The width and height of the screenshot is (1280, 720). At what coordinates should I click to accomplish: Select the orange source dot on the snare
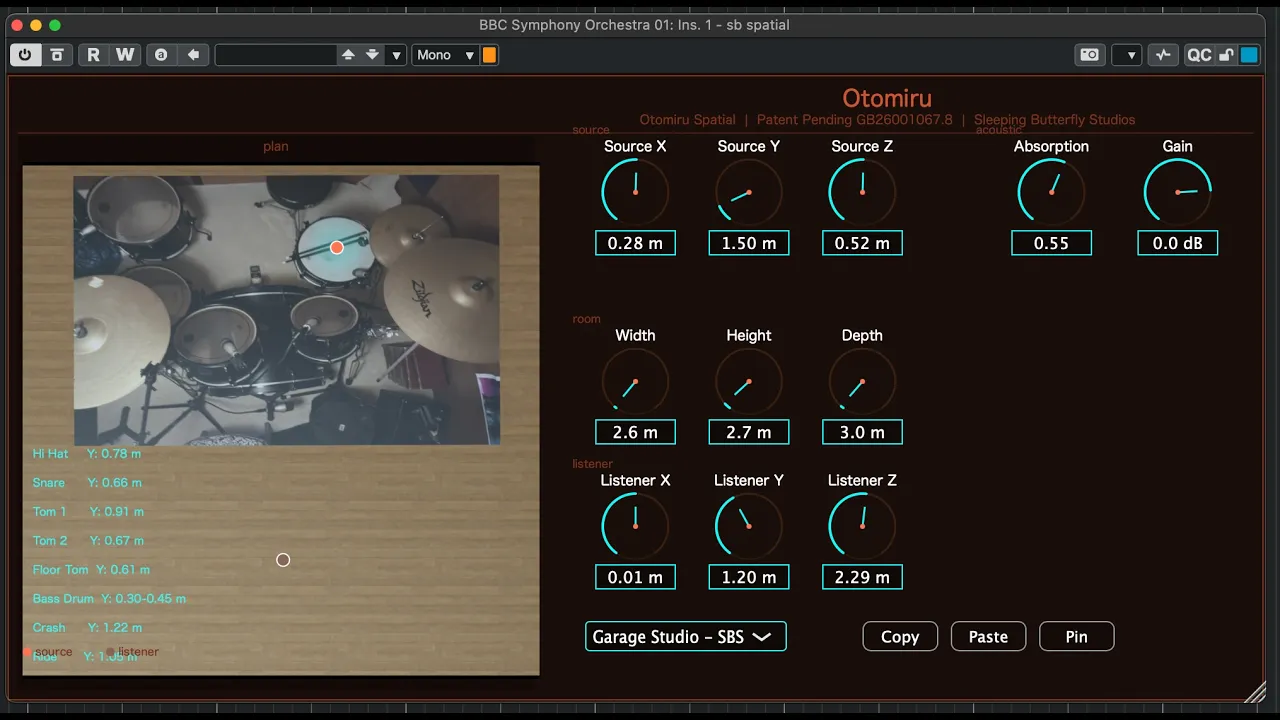pos(337,247)
